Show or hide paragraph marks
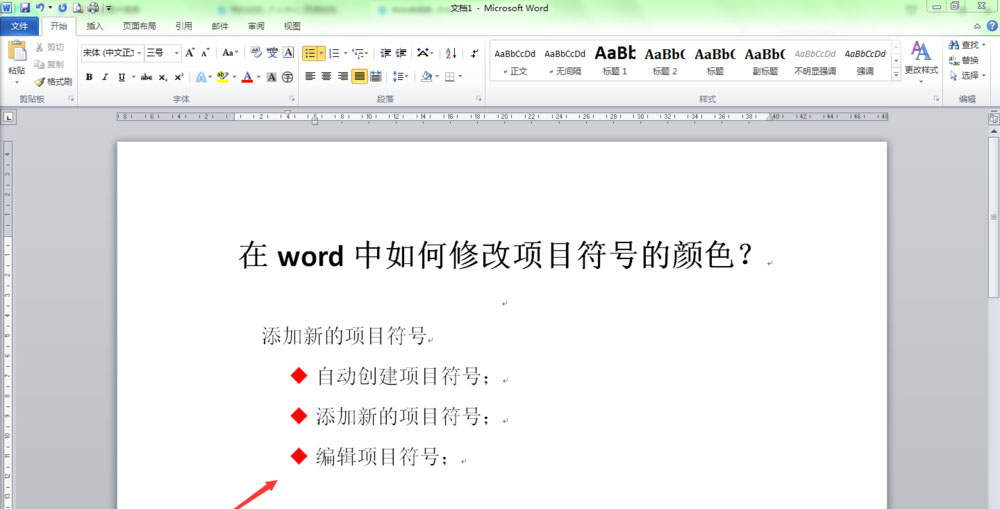This screenshot has width=1000, height=509. point(474,53)
